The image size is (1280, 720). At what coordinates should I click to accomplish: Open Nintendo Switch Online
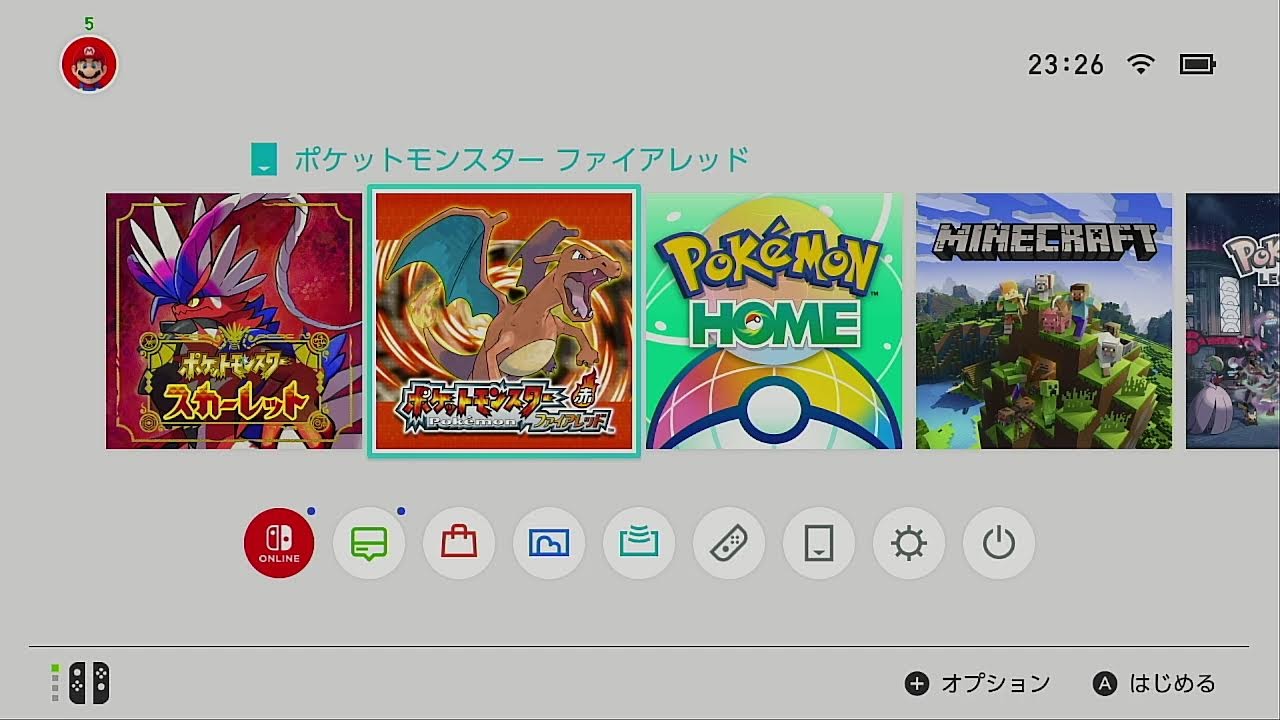[279, 543]
